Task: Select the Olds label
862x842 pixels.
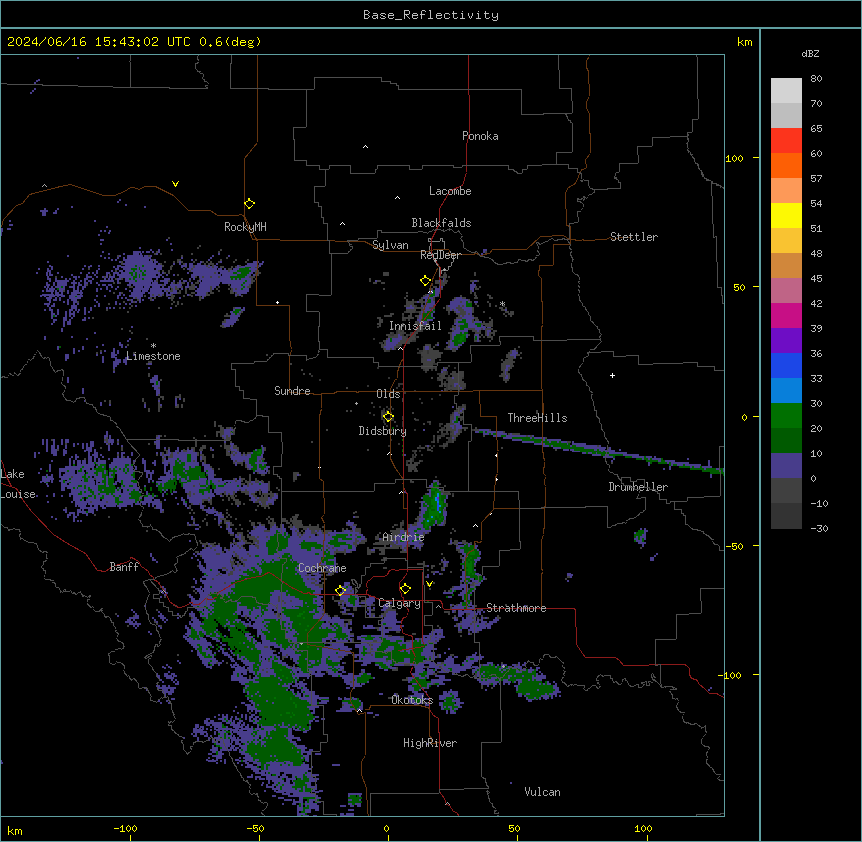Action: click(388, 394)
